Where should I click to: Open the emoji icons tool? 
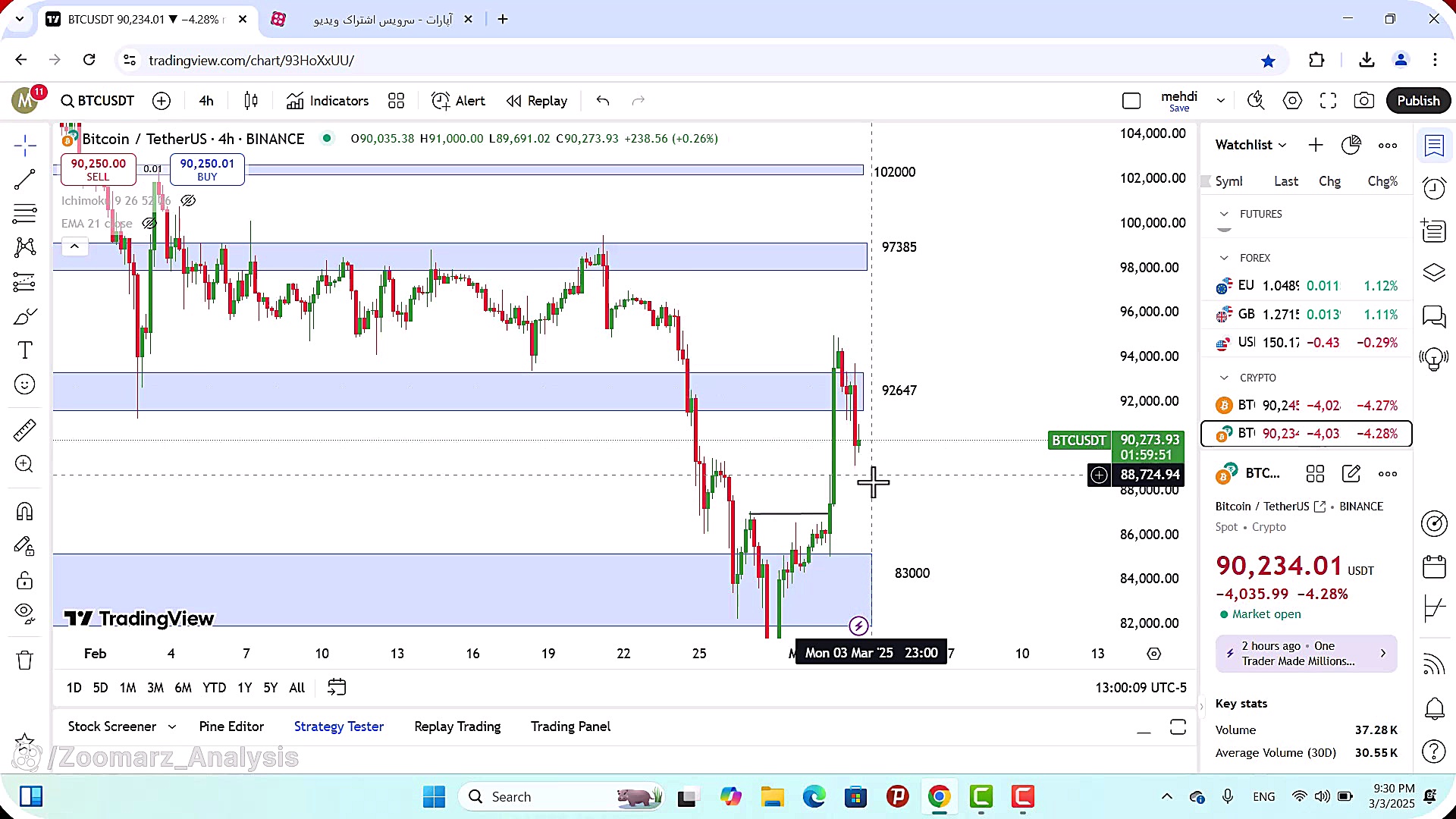click(x=24, y=384)
